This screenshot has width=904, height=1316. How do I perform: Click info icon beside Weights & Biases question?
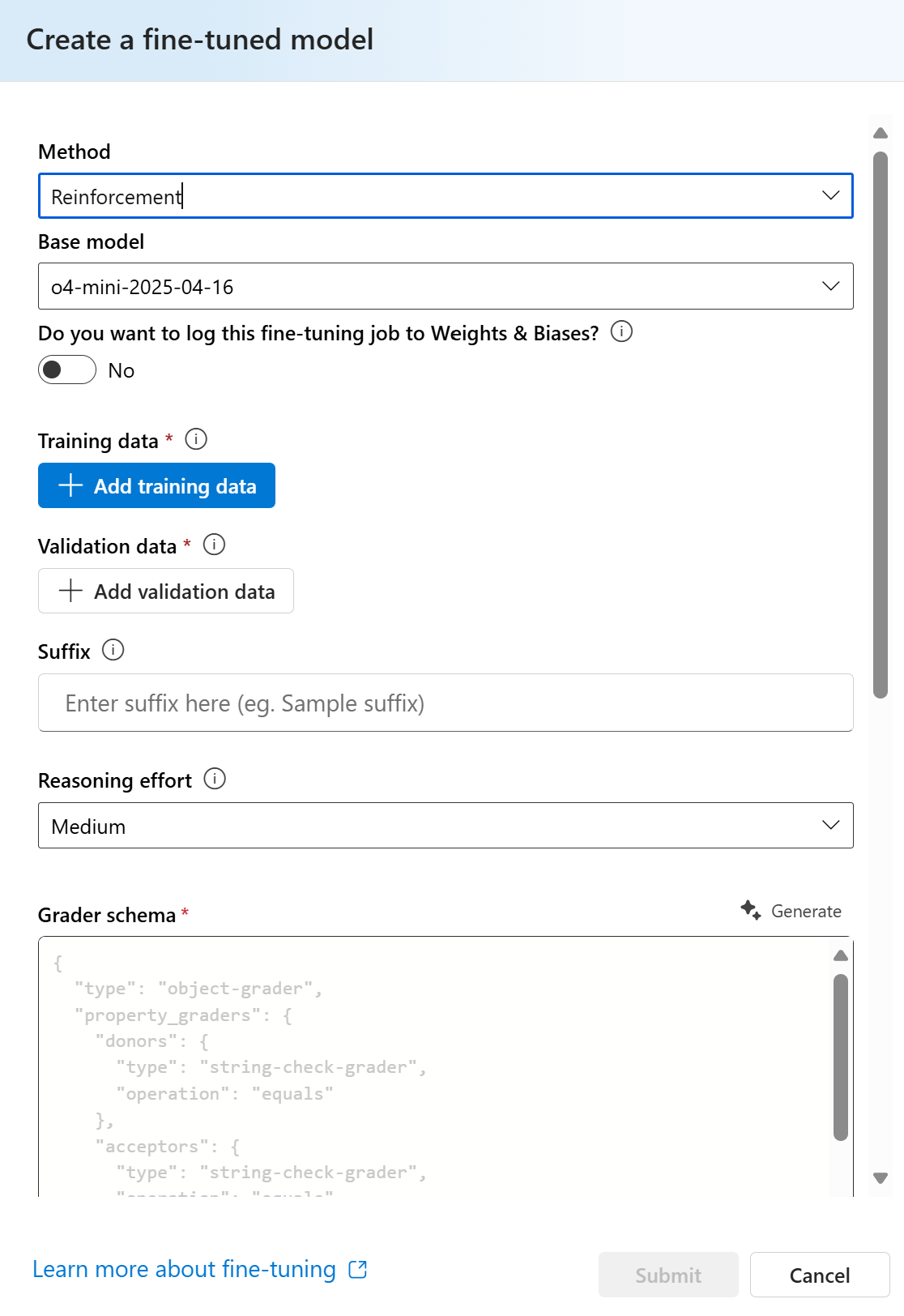[621, 331]
